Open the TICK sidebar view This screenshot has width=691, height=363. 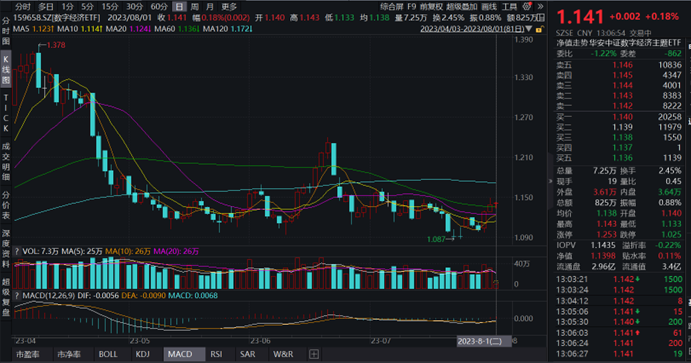tap(6, 113)
